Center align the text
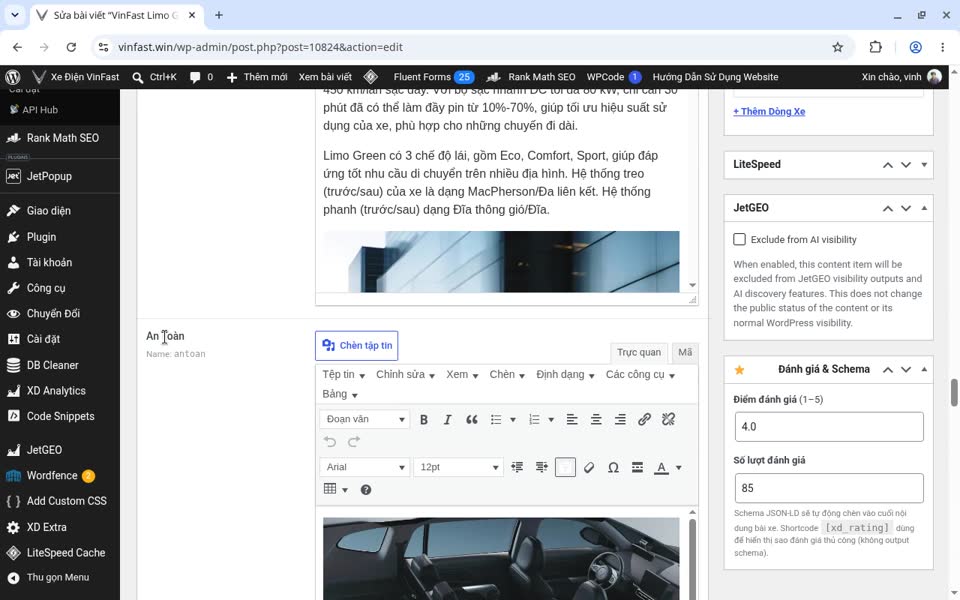This screenshot has width=960, height=600. click(x=596, y=419)
